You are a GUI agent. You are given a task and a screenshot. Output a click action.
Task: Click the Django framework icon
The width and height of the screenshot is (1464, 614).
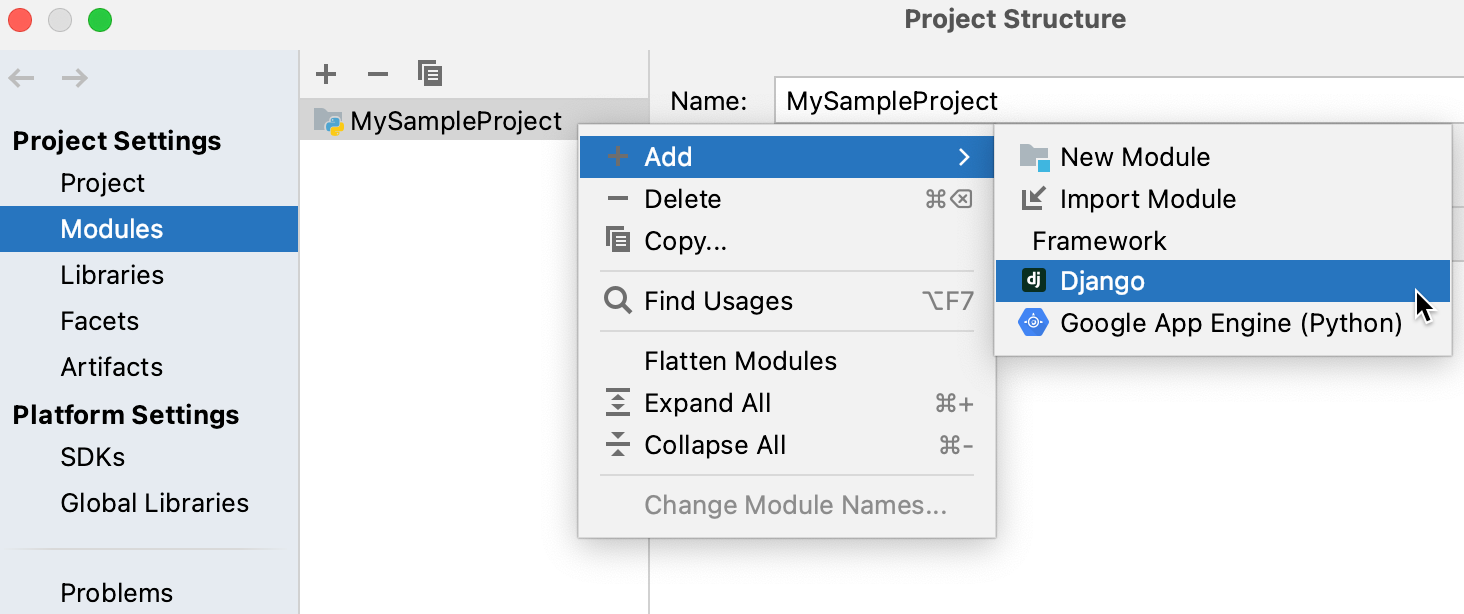tap(1033, 281)
